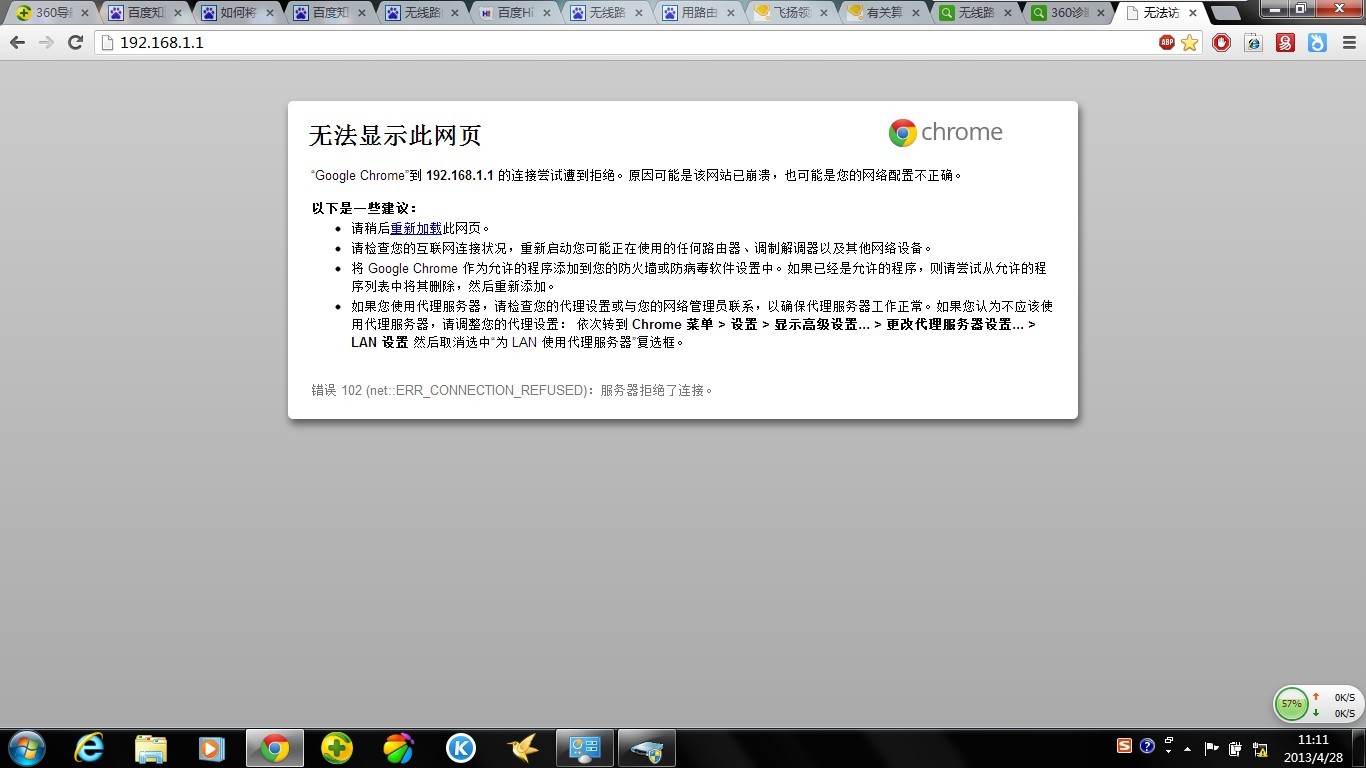
Task: Click the red circular extension icon
Action: click(x=1221, y=43)
